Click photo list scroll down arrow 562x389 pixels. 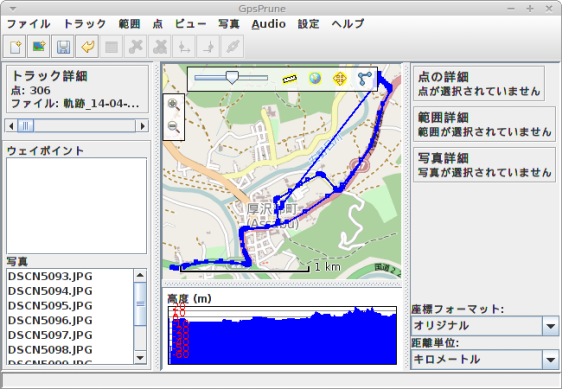point(140,357)
